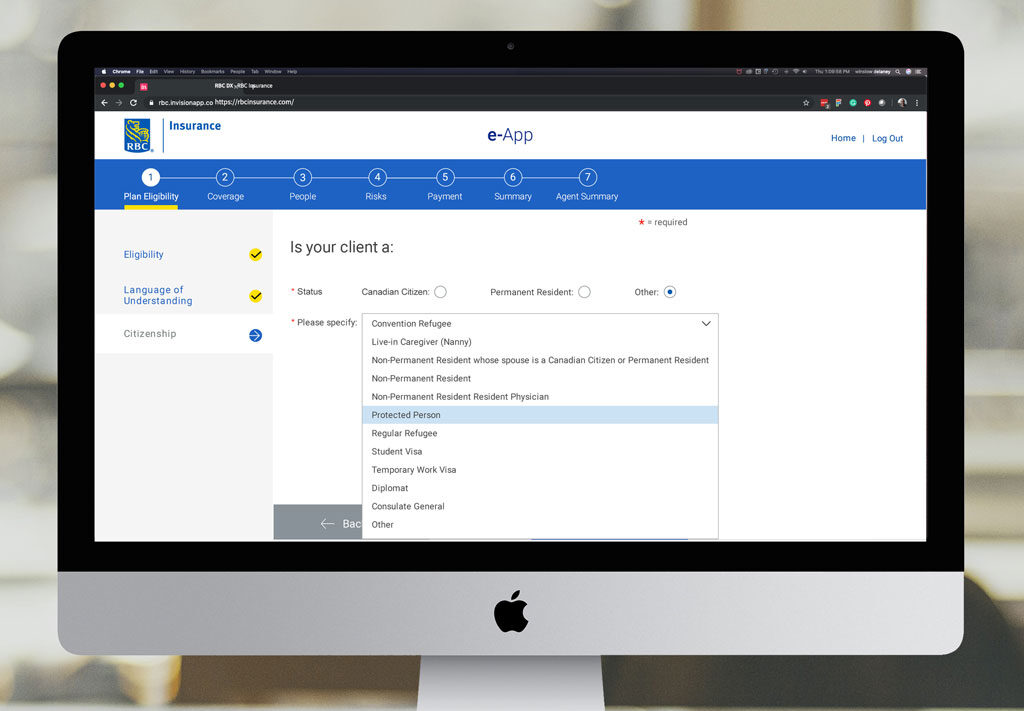This screenshot has width=1024, height=711.
Task: Click the Log Out link
Action: pyautogui.click(x=887, y=139)
